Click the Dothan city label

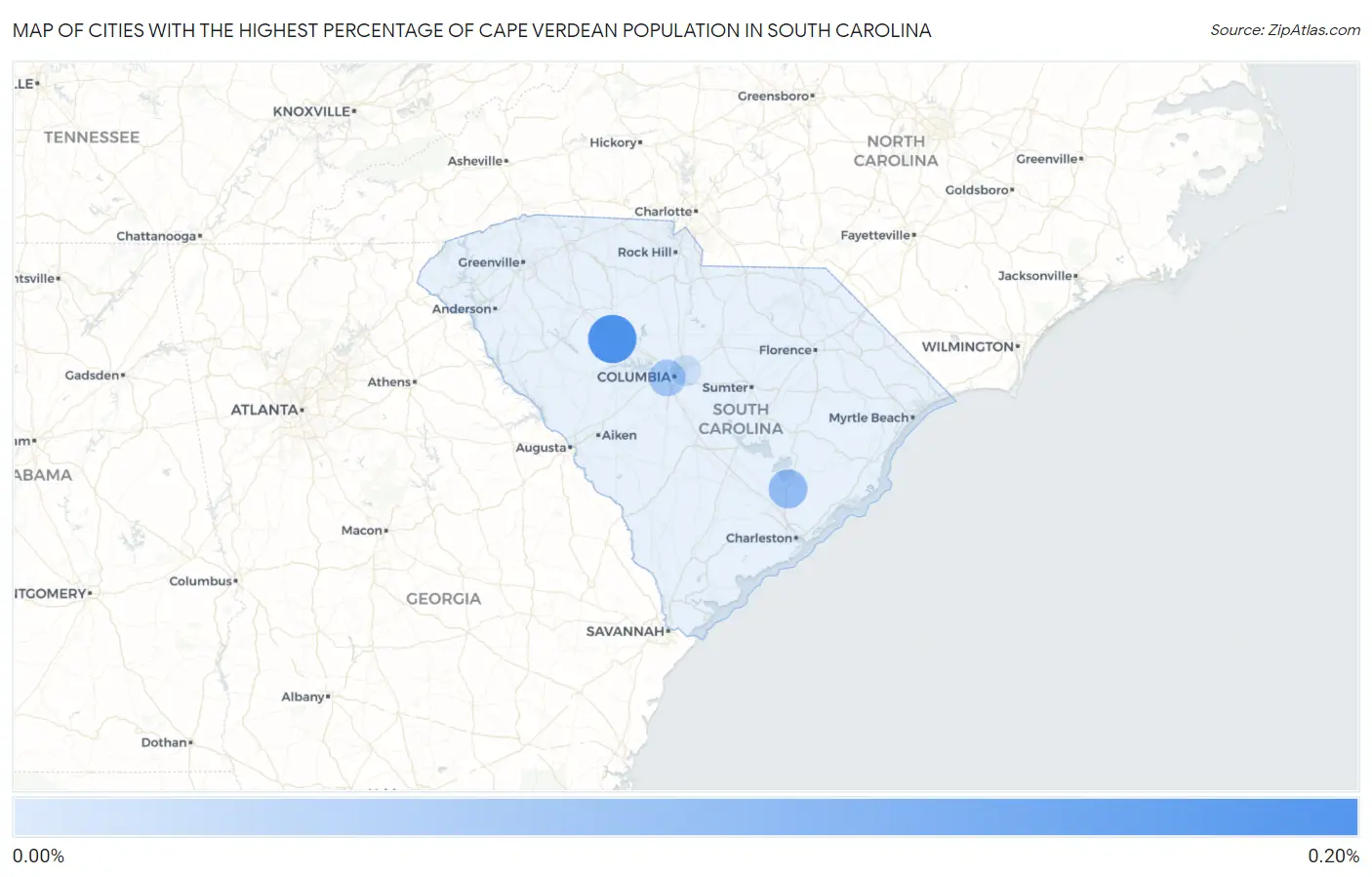point(164,742)
